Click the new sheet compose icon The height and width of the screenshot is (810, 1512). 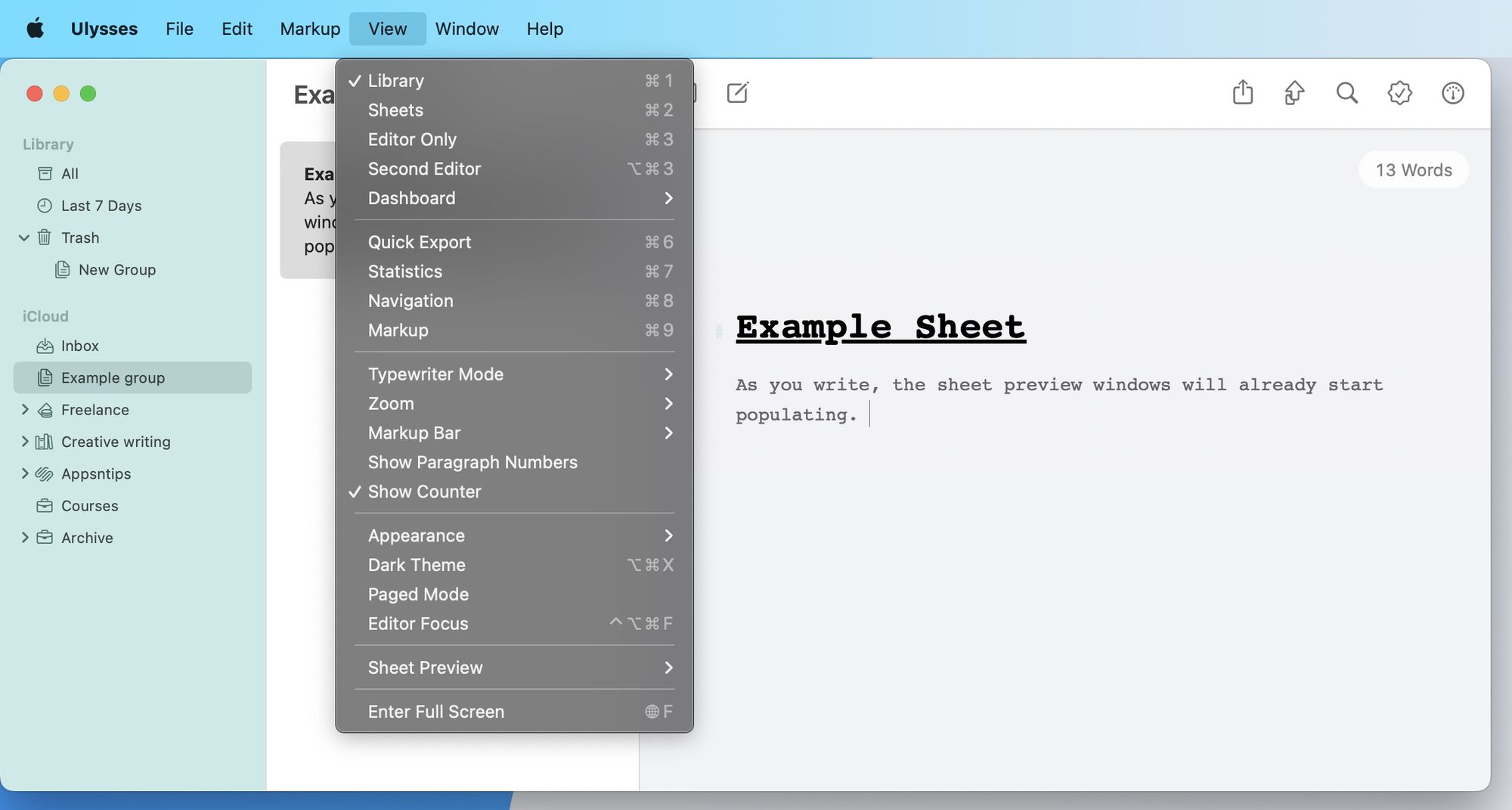coord(737,93)
